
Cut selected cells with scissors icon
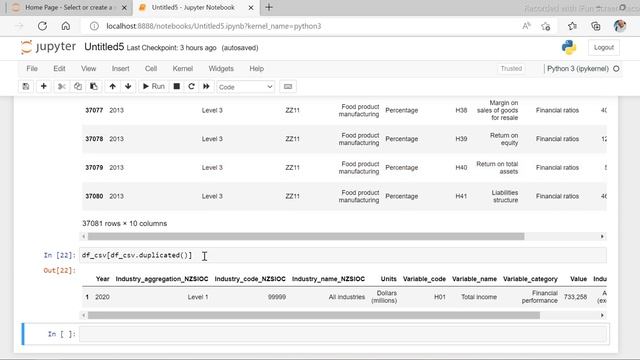[x=62, y=87]
